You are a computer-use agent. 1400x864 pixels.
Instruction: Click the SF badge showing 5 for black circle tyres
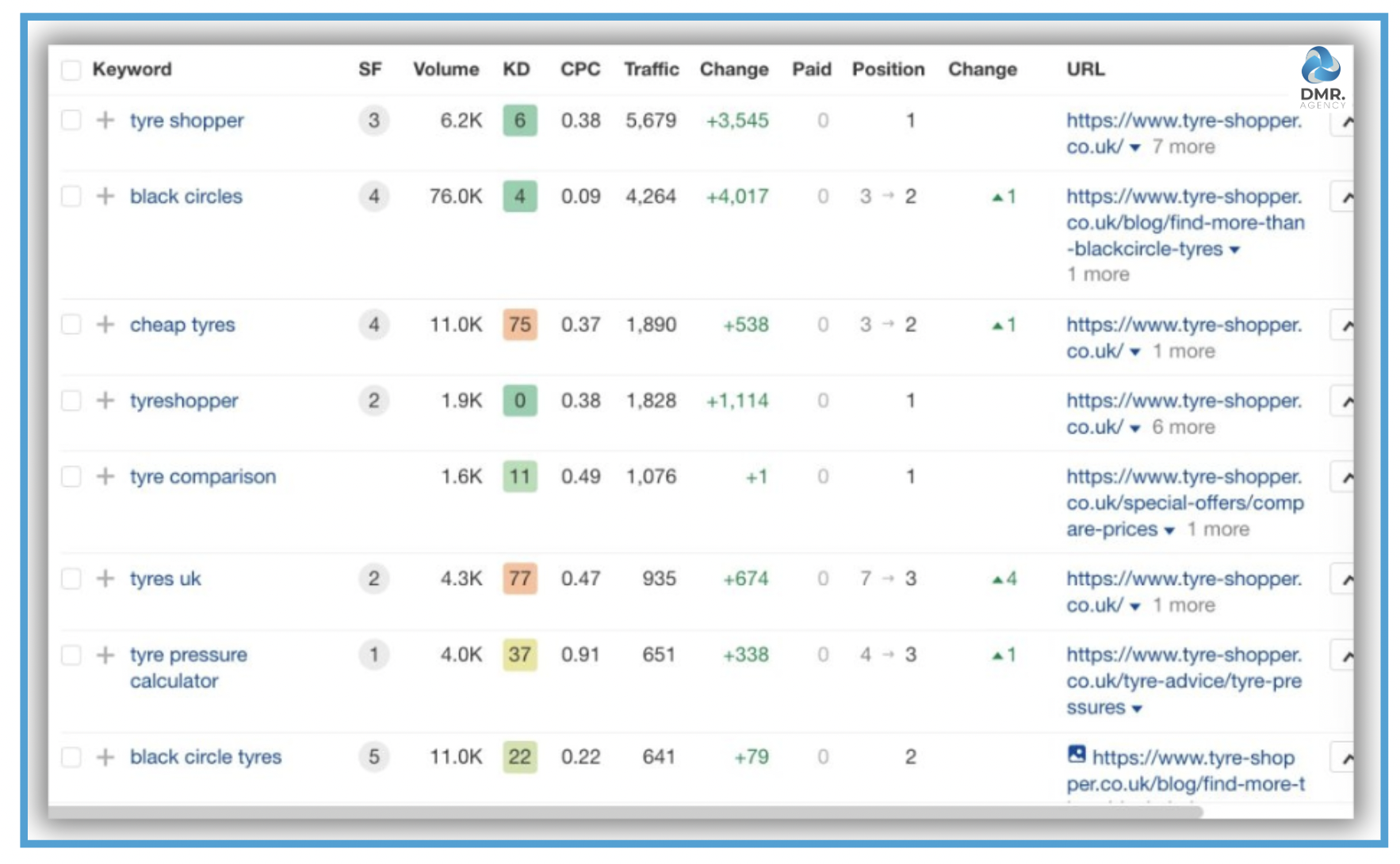coord(374,758)
